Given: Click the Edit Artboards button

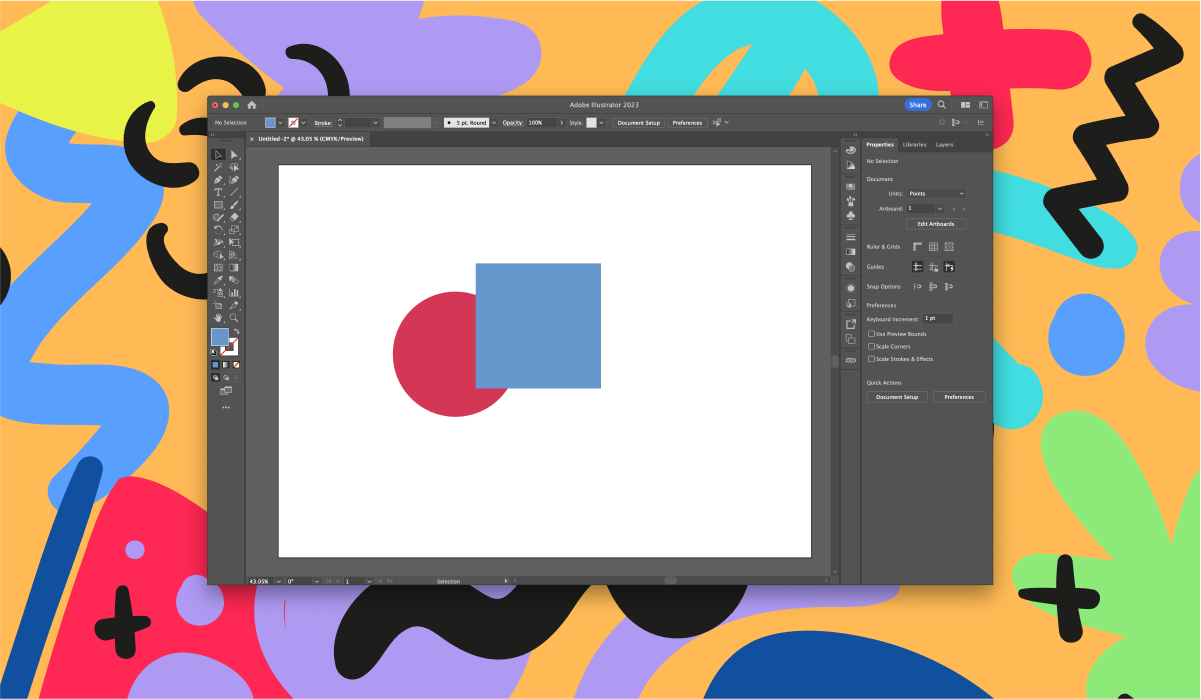Looking at the screenshot, I should click(935, 223).
